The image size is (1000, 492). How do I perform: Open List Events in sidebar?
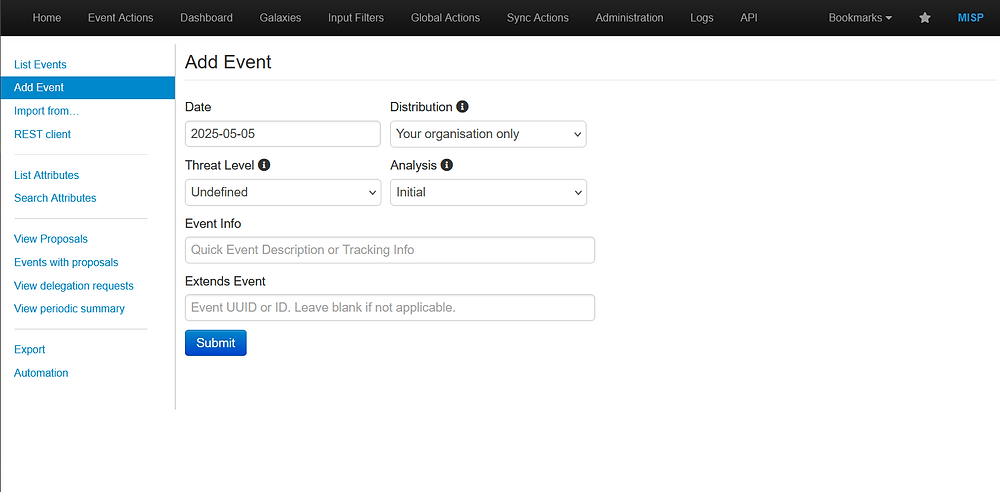tap(40, 64)
